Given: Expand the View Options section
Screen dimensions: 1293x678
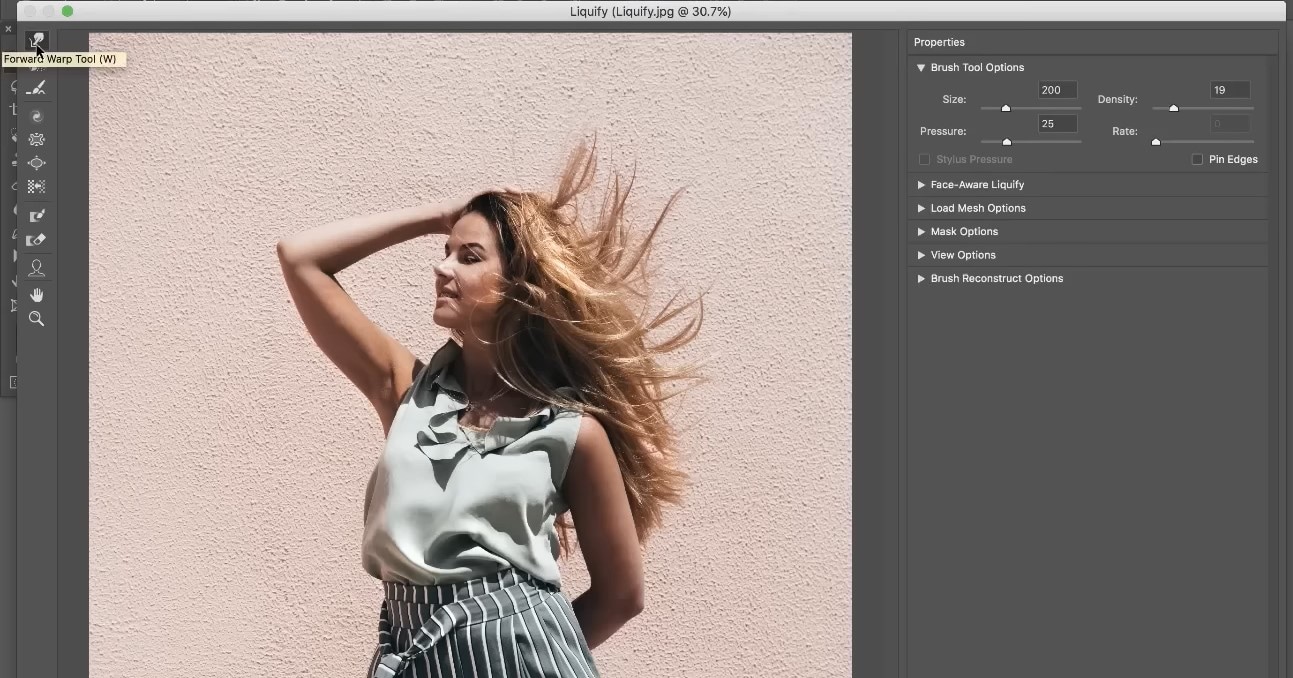Looking at the screenshot, I should coord(921,255).
